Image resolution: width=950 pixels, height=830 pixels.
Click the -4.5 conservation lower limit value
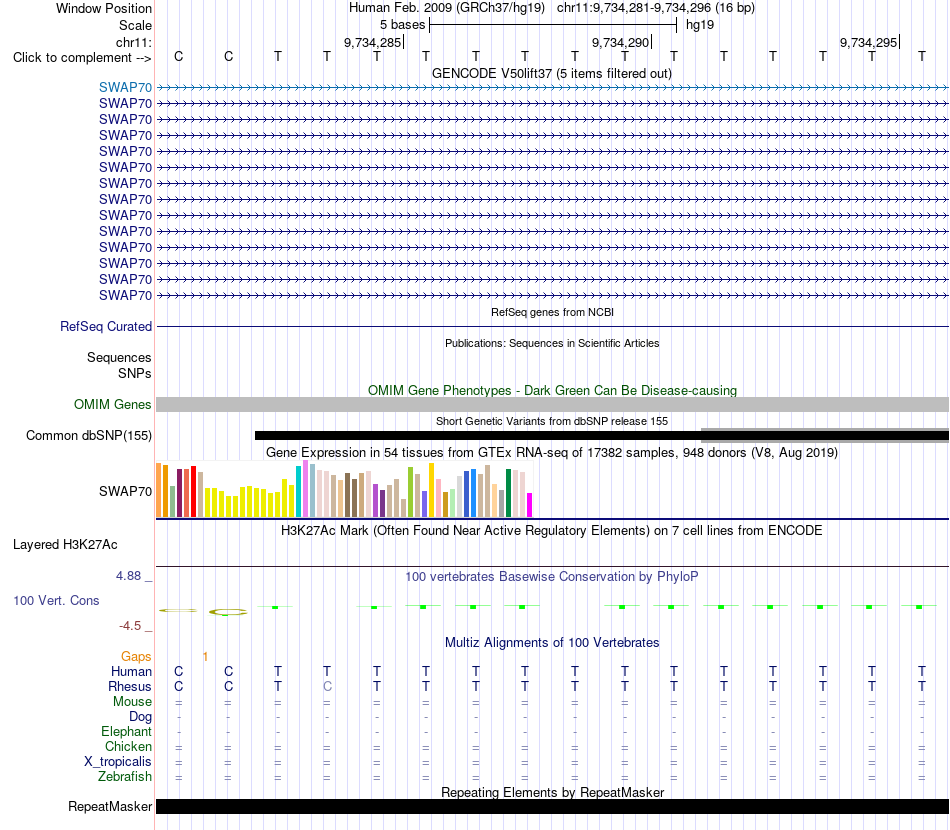click(x=130, y=626)
